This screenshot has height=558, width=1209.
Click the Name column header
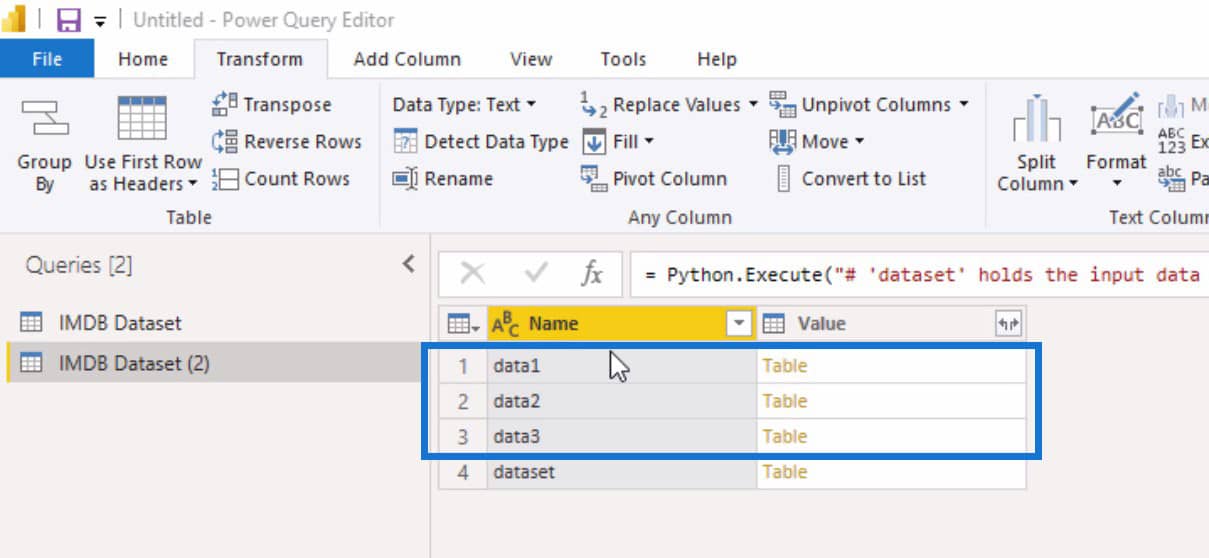(621, 323)
